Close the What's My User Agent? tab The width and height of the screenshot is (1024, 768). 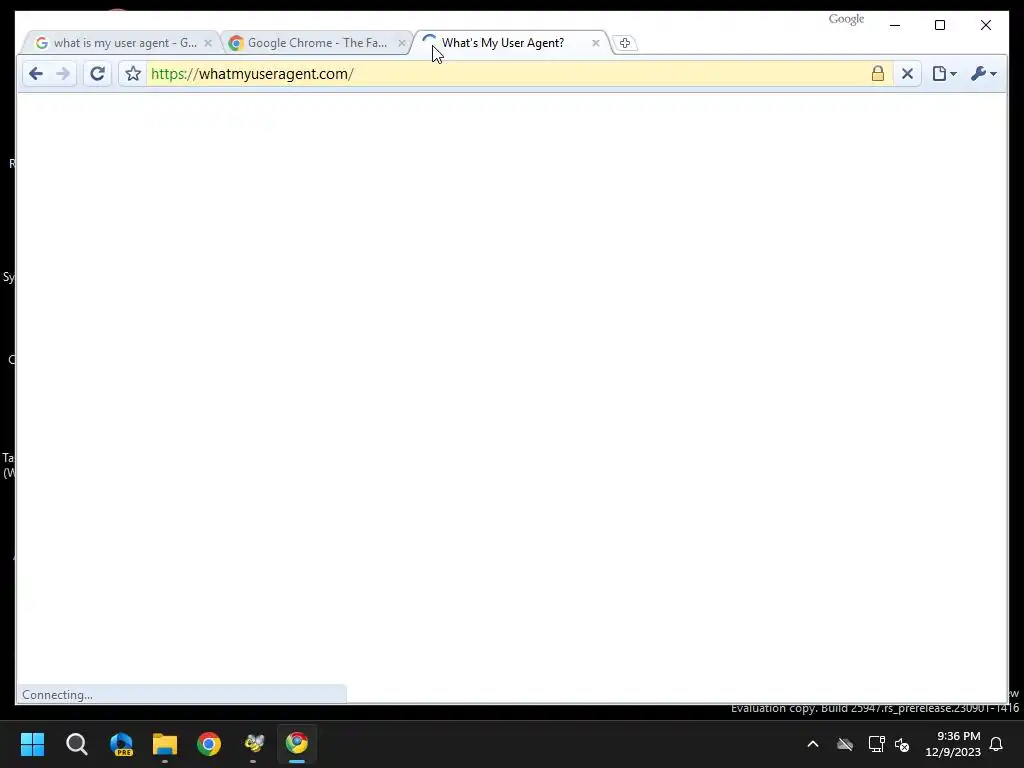[596, 43]
